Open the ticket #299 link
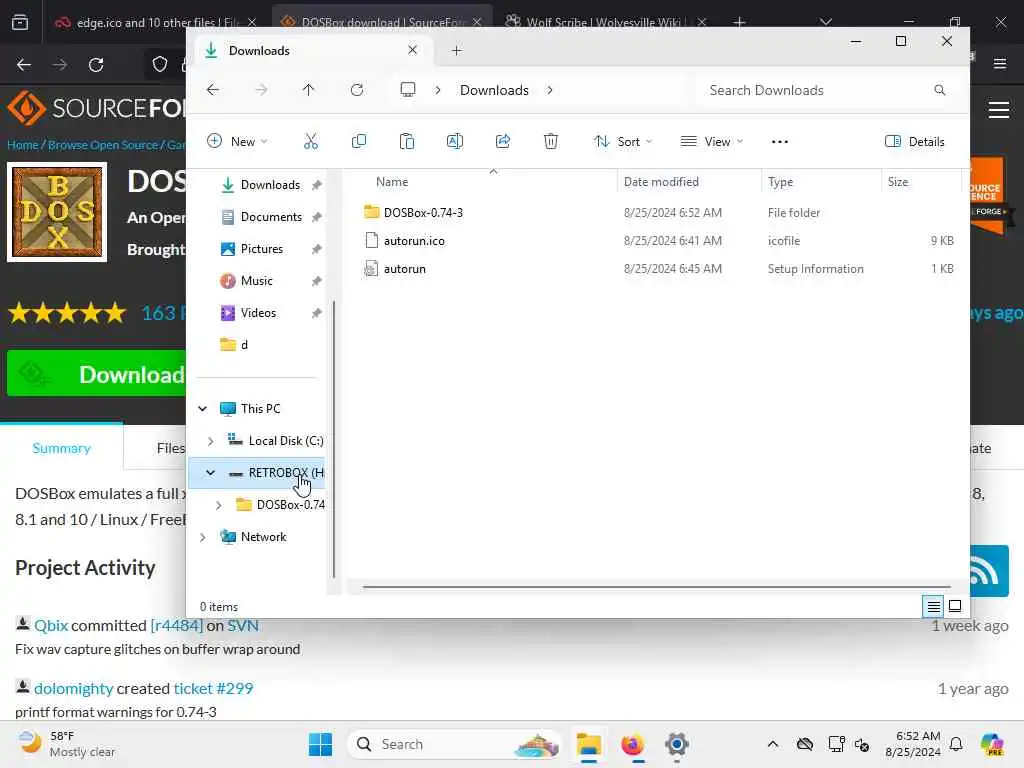 click(x=213, y=688)
